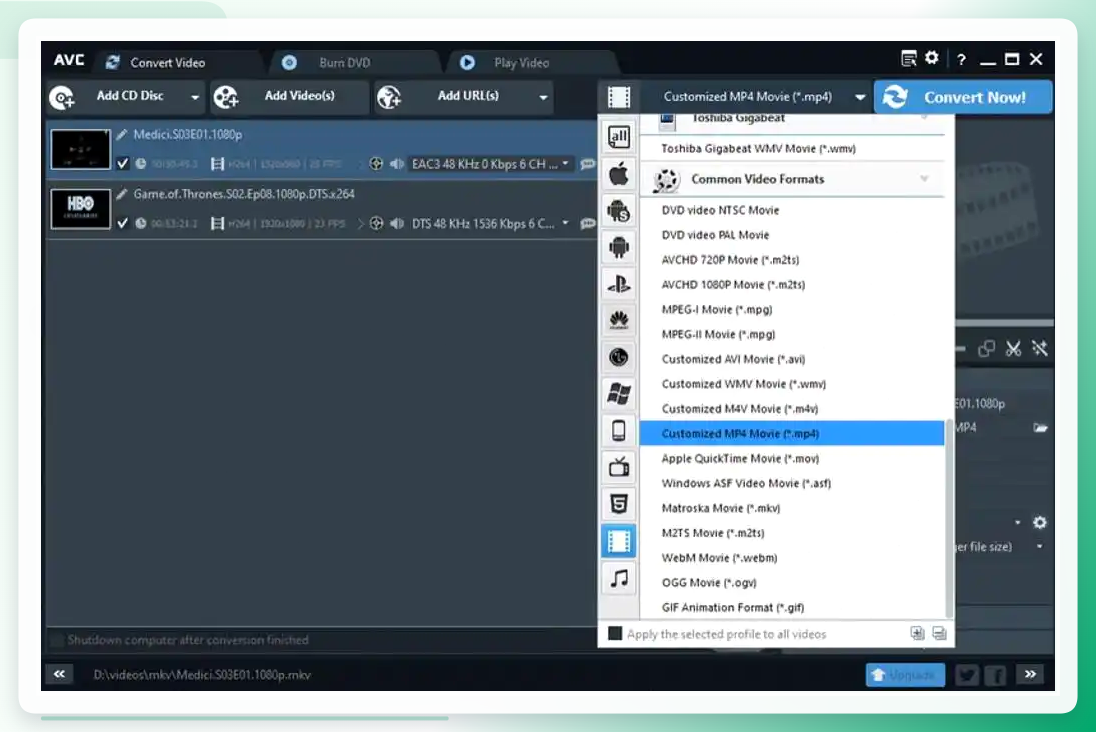Select the Huawei devices category icon
This screenshot has width=1096, height=732.
(x=619, y=320)
